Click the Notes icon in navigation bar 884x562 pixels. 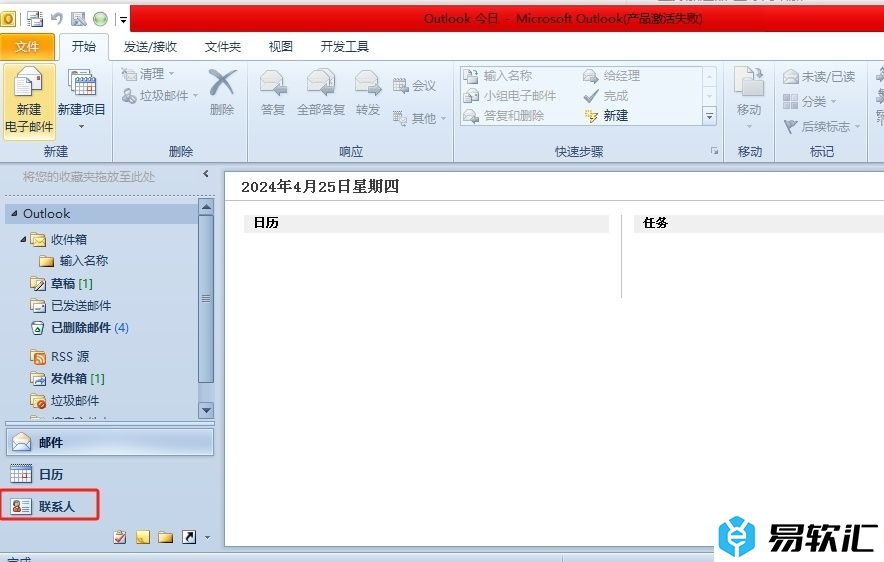pos(143,537)
